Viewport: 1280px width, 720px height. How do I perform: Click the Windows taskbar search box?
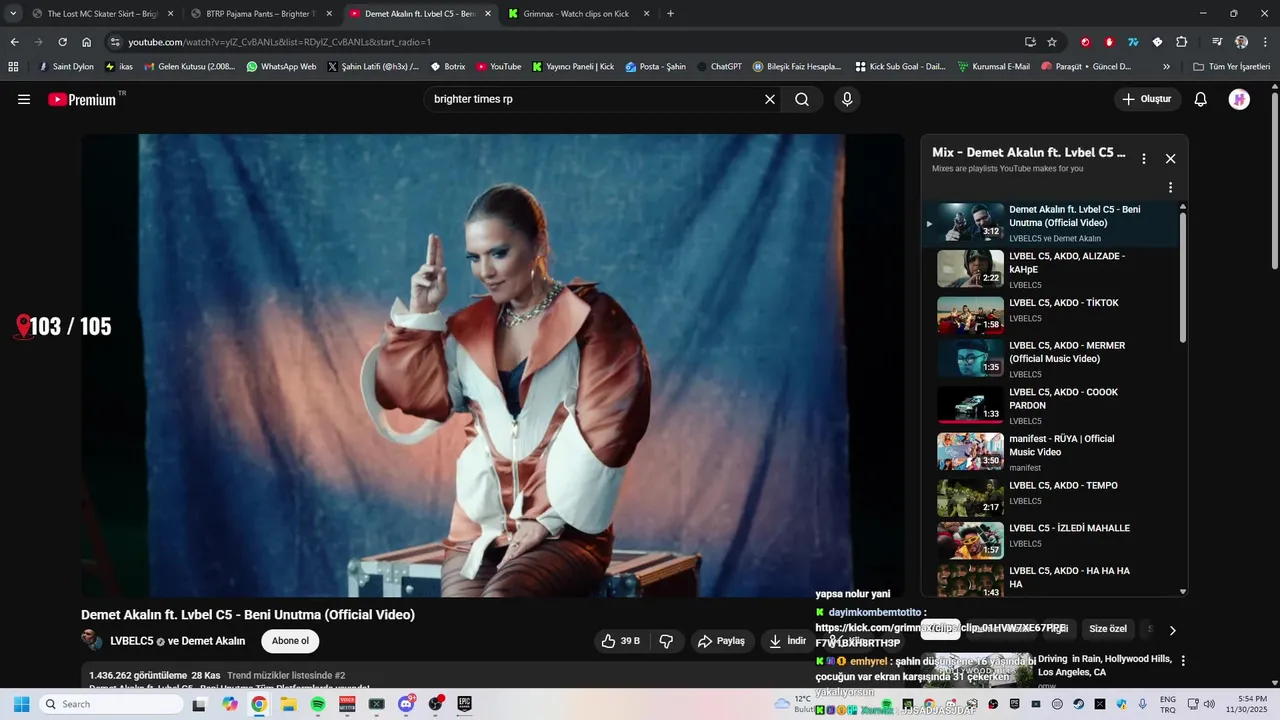tap(112, 704)
